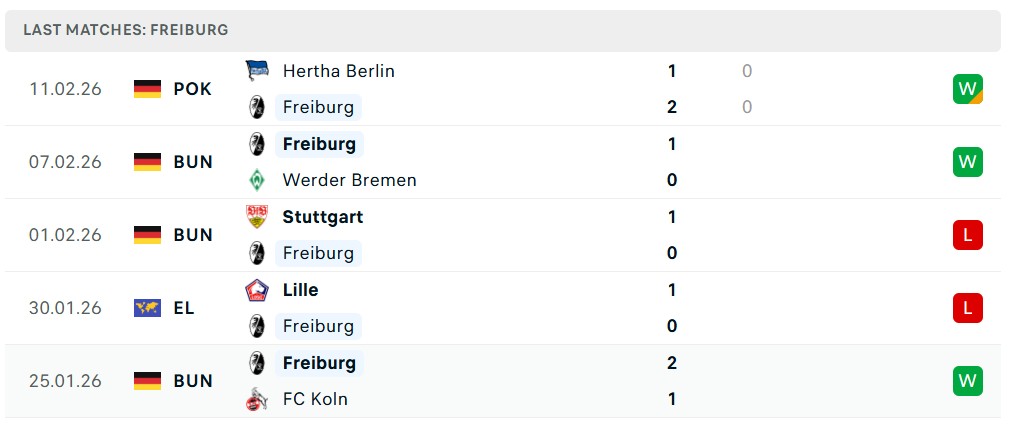This screenshot has width=1009, height=427.
Task: Click the German flag beside POK
Action: tap(147, 89)
